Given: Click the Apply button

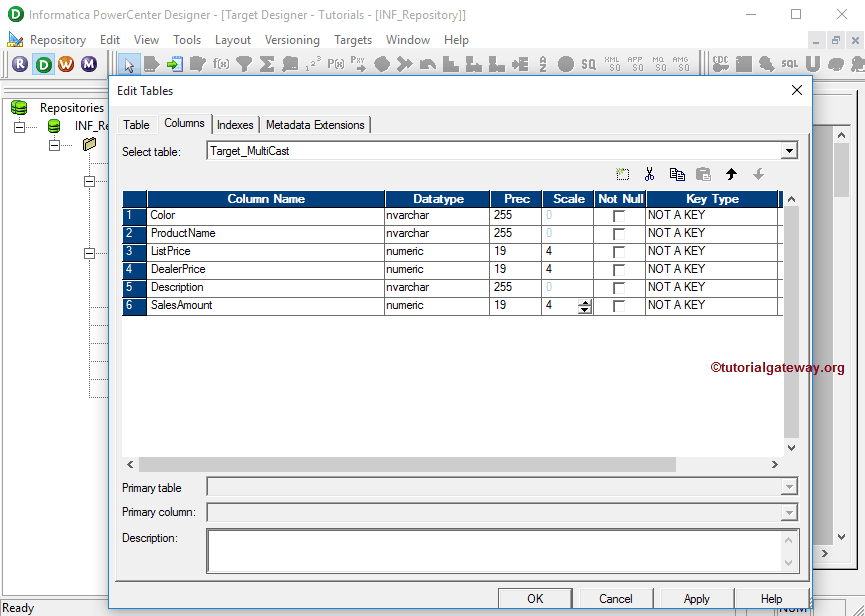Looking at the screenshot, I should click(695, 598).
